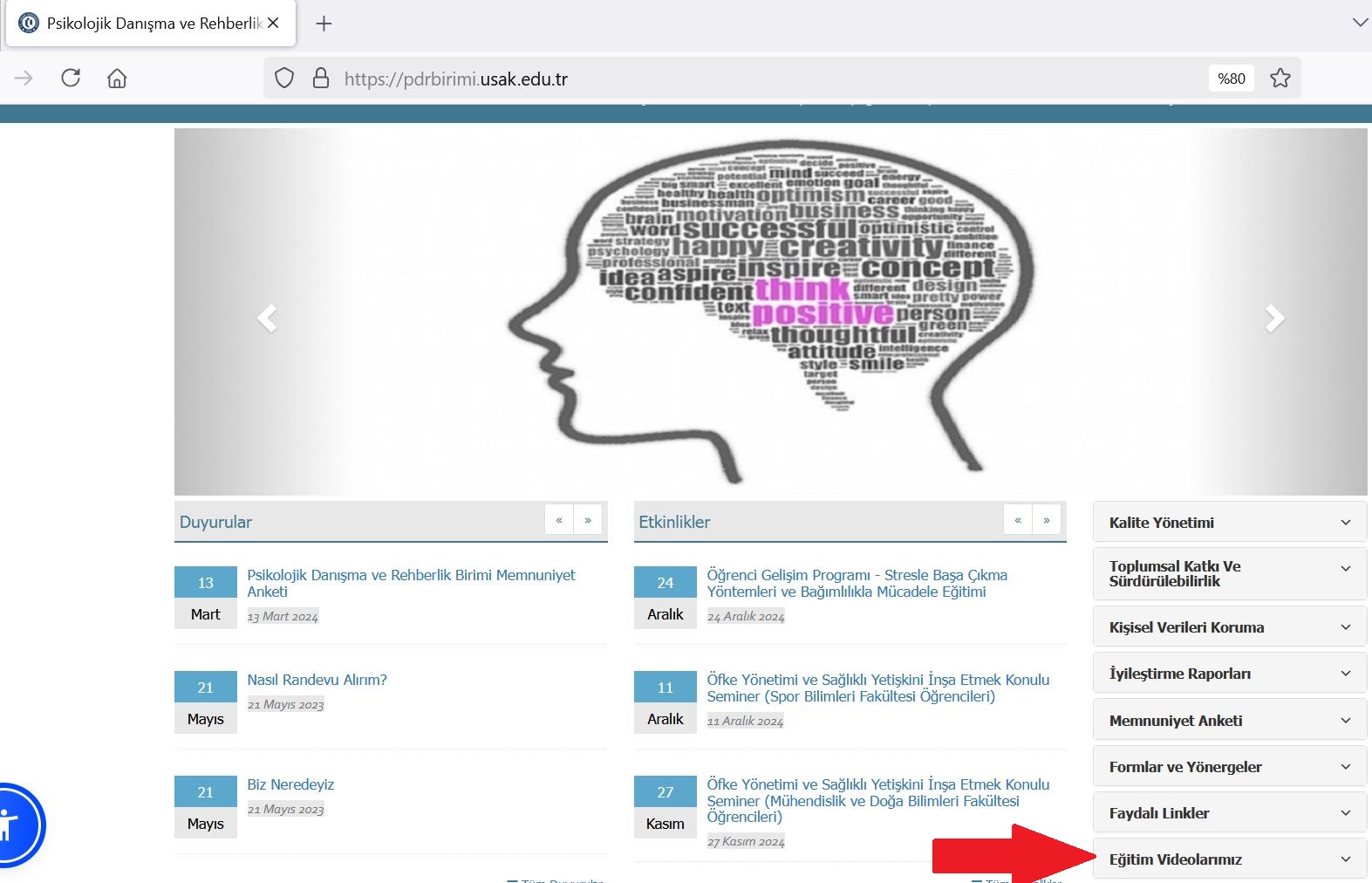Click the padlock site security icon
The width and height of the screenshot is (1372, 883).
click(321, 79)
